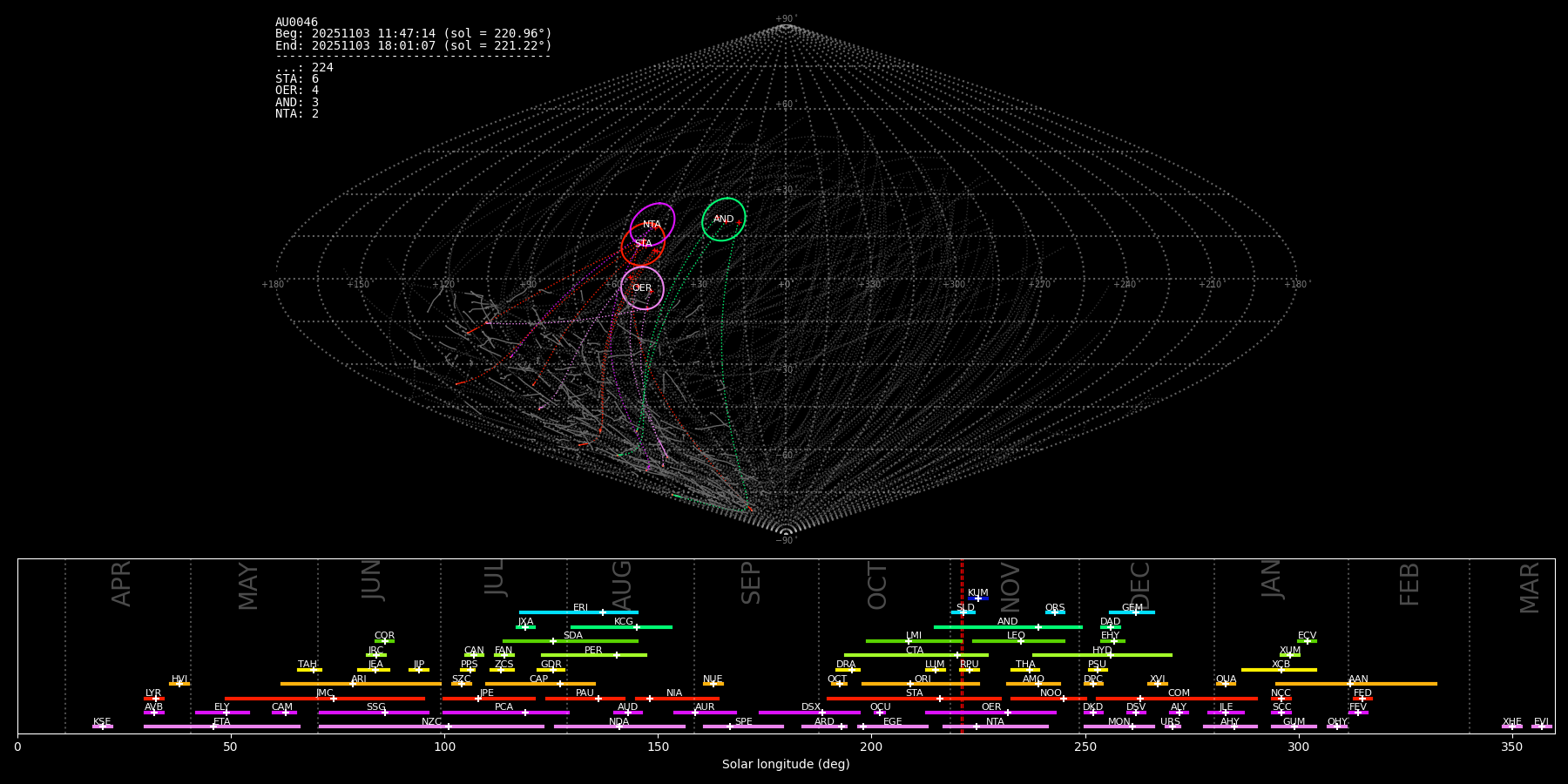Select the GEM shower label in the timeline
Image resolution: width=1568 pixels, height=784 pixels.
pos(1132,608)
